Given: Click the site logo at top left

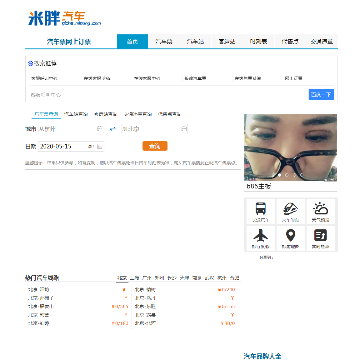Looking at the screenshot, I should [x=65, y=18].
